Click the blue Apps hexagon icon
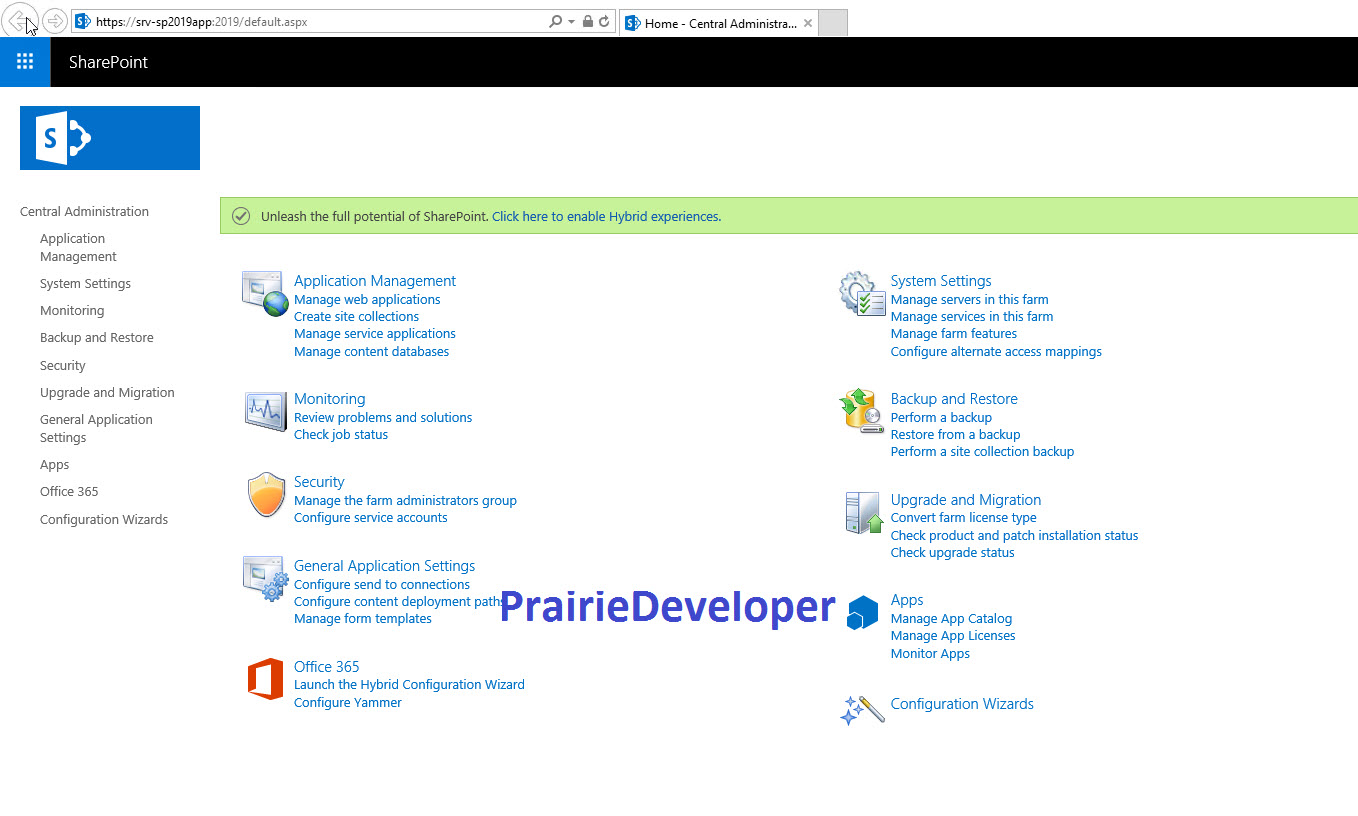The width and height of the screenshot is (1358, 816). coord(862,612)
